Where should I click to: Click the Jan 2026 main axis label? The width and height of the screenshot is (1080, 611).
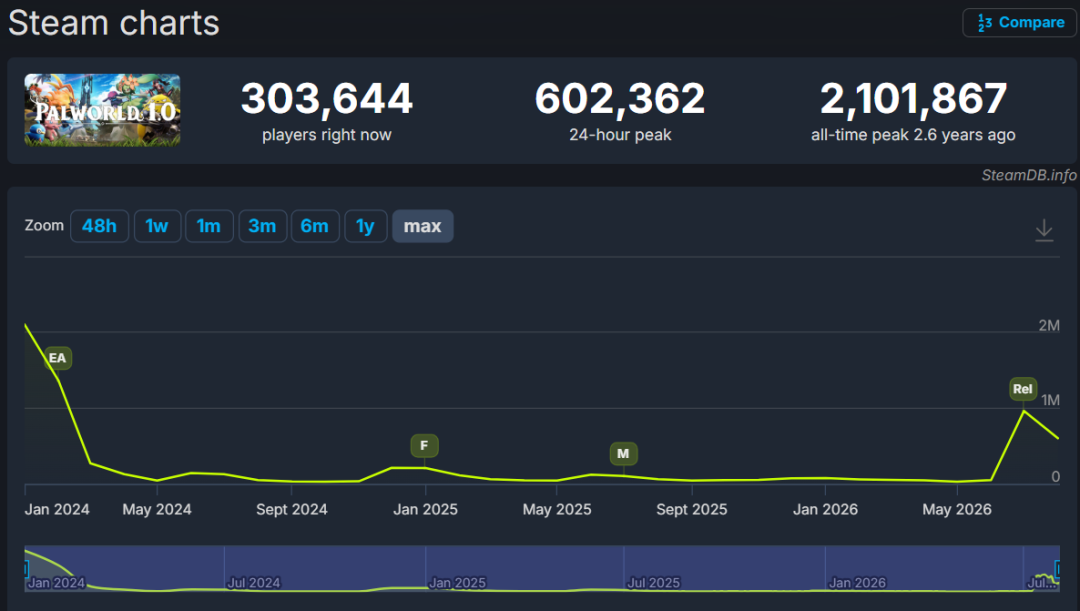[825, 510]
